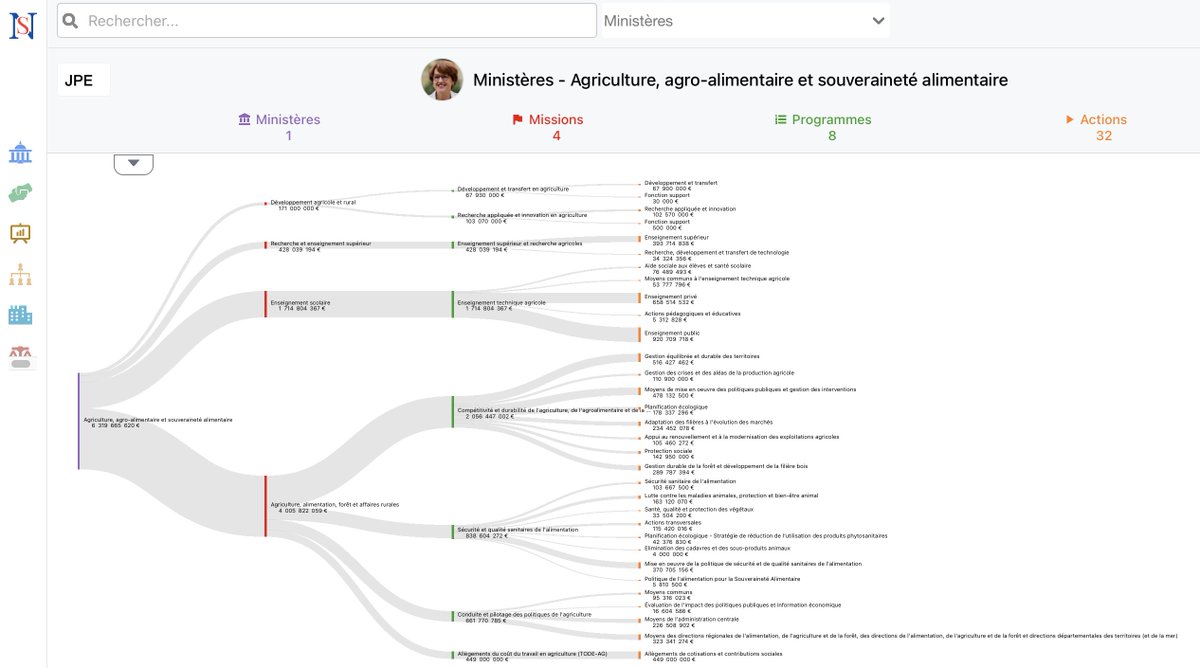Viewport: 1200px width, 668px height.
Task: Open the blue city buildings sidebar icon
Action: click(x=20, y=314)
